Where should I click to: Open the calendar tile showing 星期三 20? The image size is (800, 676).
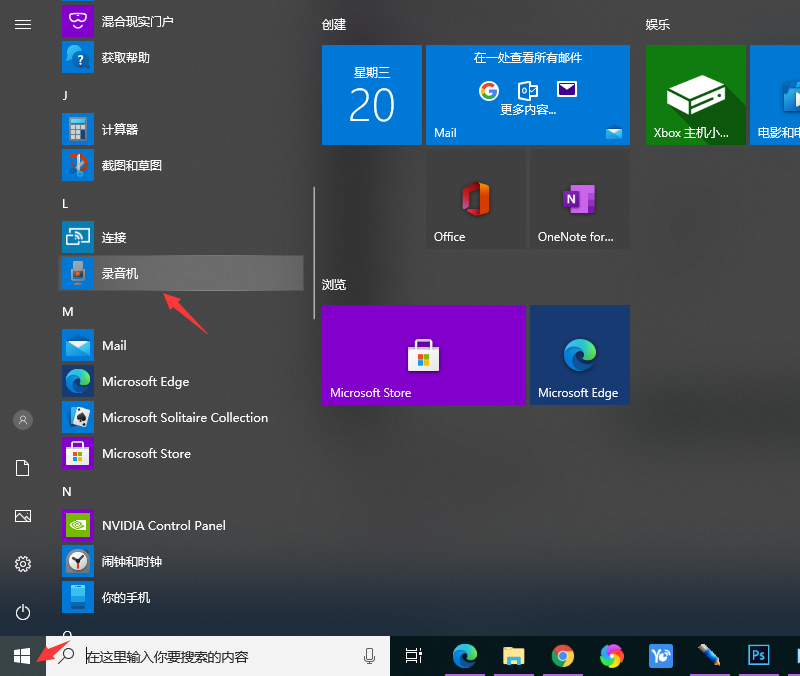tap(372, 95)
